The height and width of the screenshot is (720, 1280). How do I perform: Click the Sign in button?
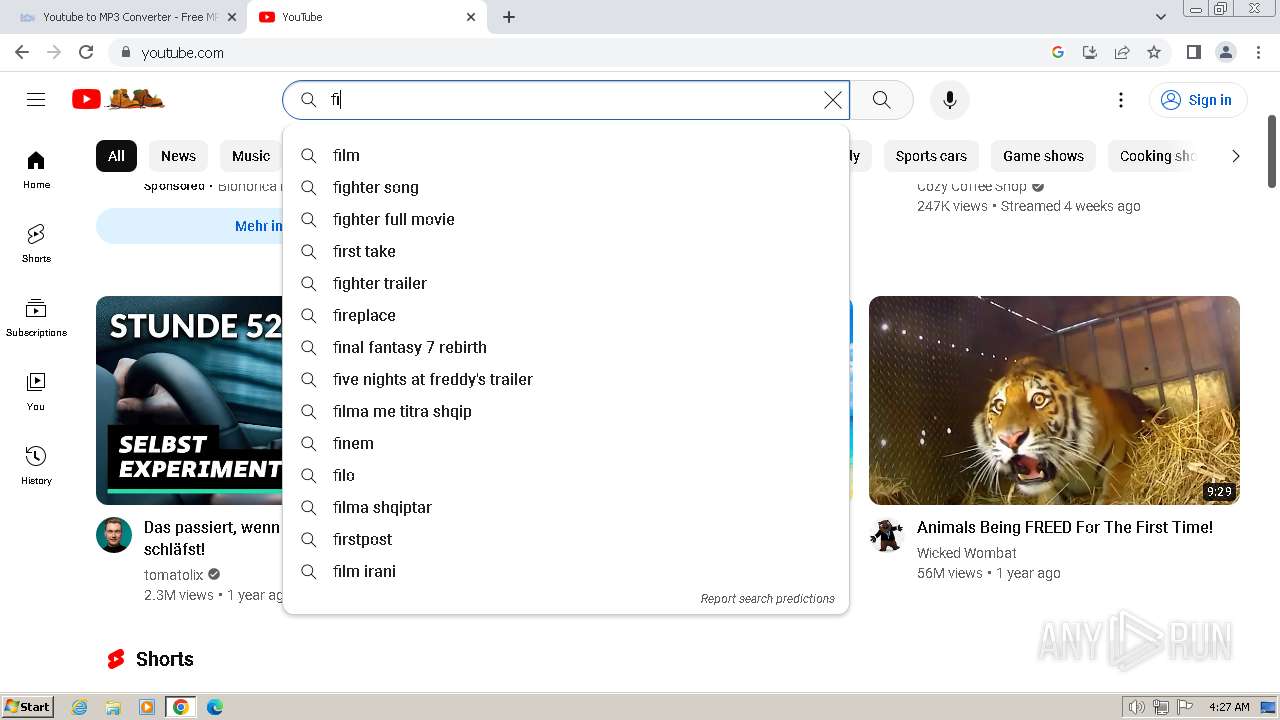[x=1197, y=99]
